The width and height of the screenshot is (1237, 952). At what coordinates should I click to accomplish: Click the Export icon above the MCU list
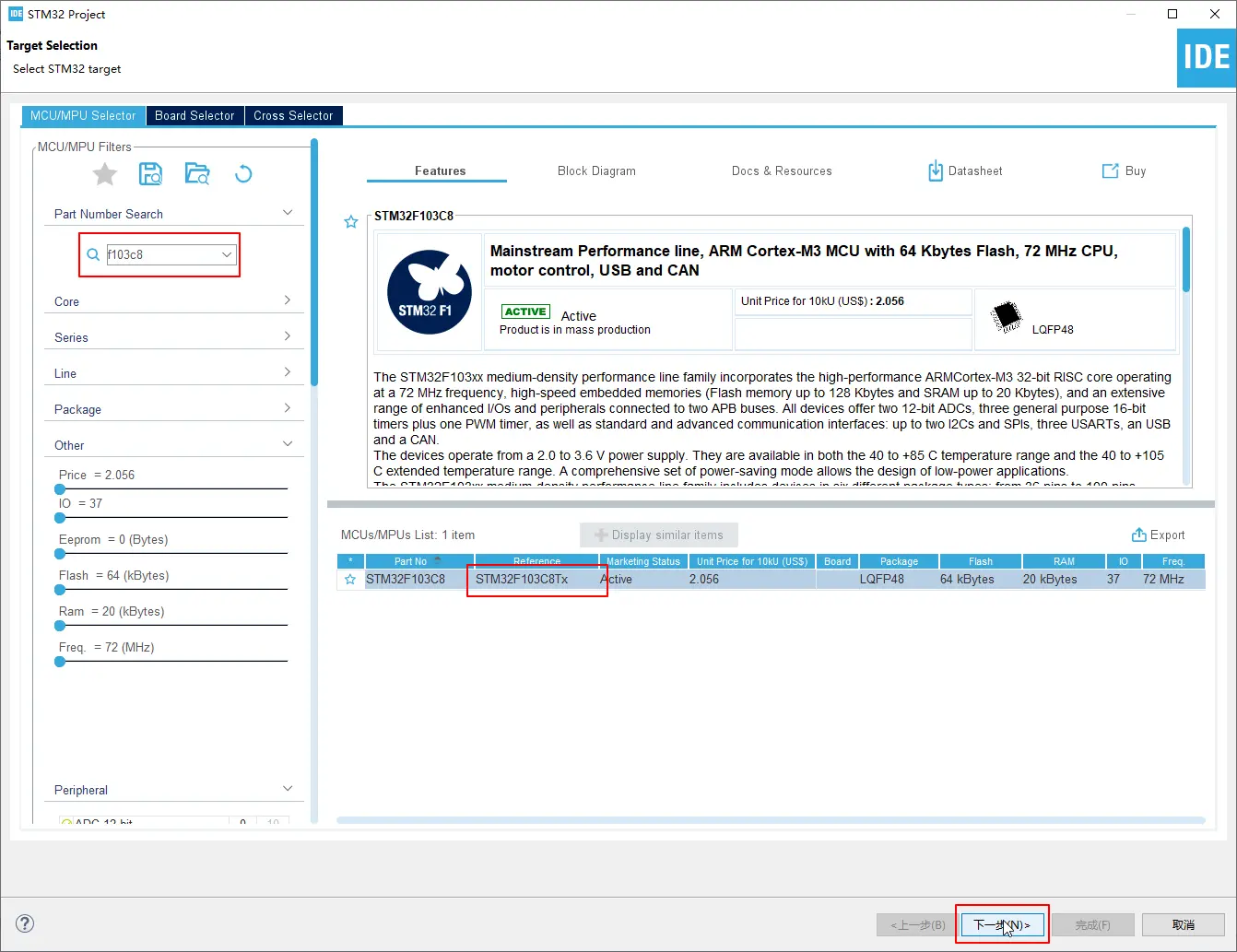[1139, 535]
